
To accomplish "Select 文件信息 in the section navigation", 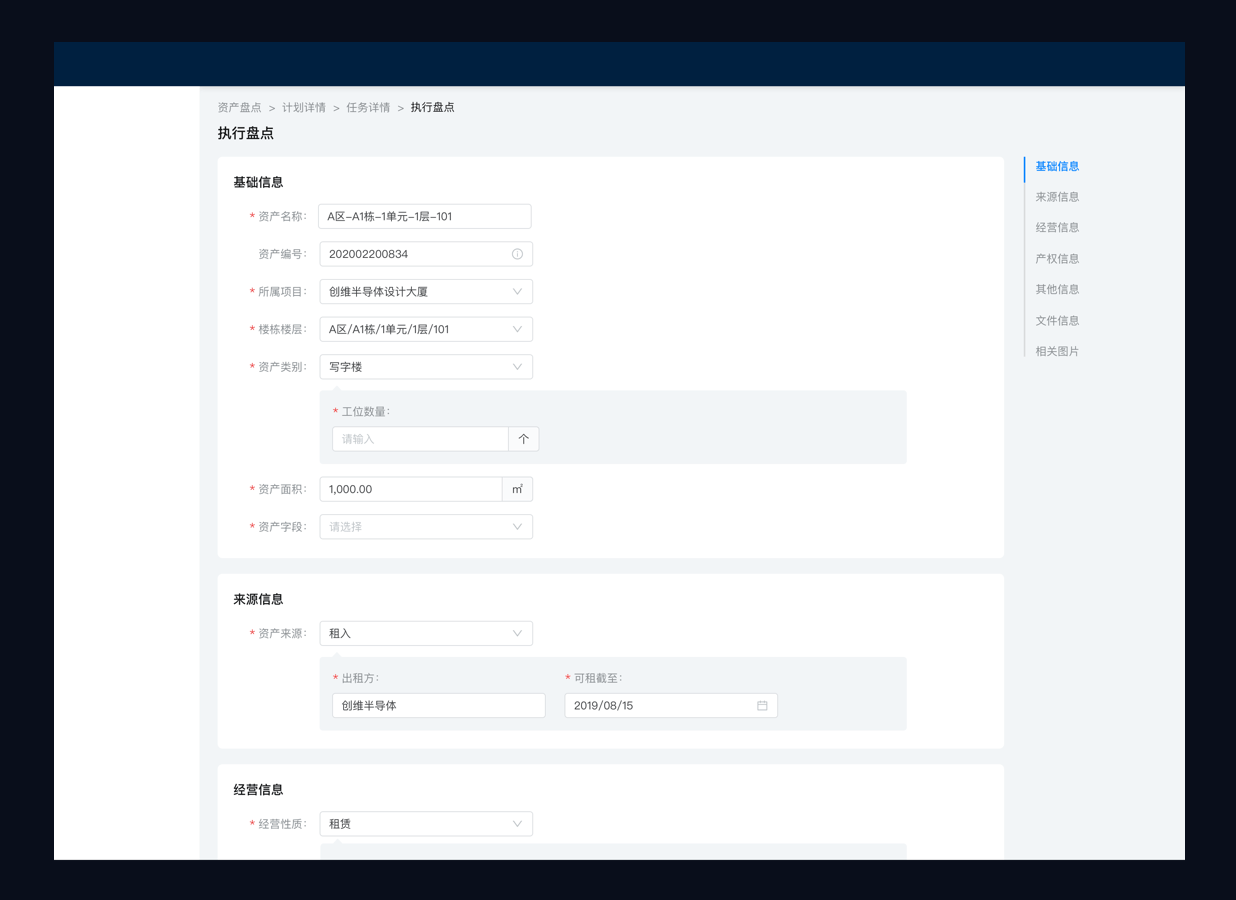I will 1057,320.
